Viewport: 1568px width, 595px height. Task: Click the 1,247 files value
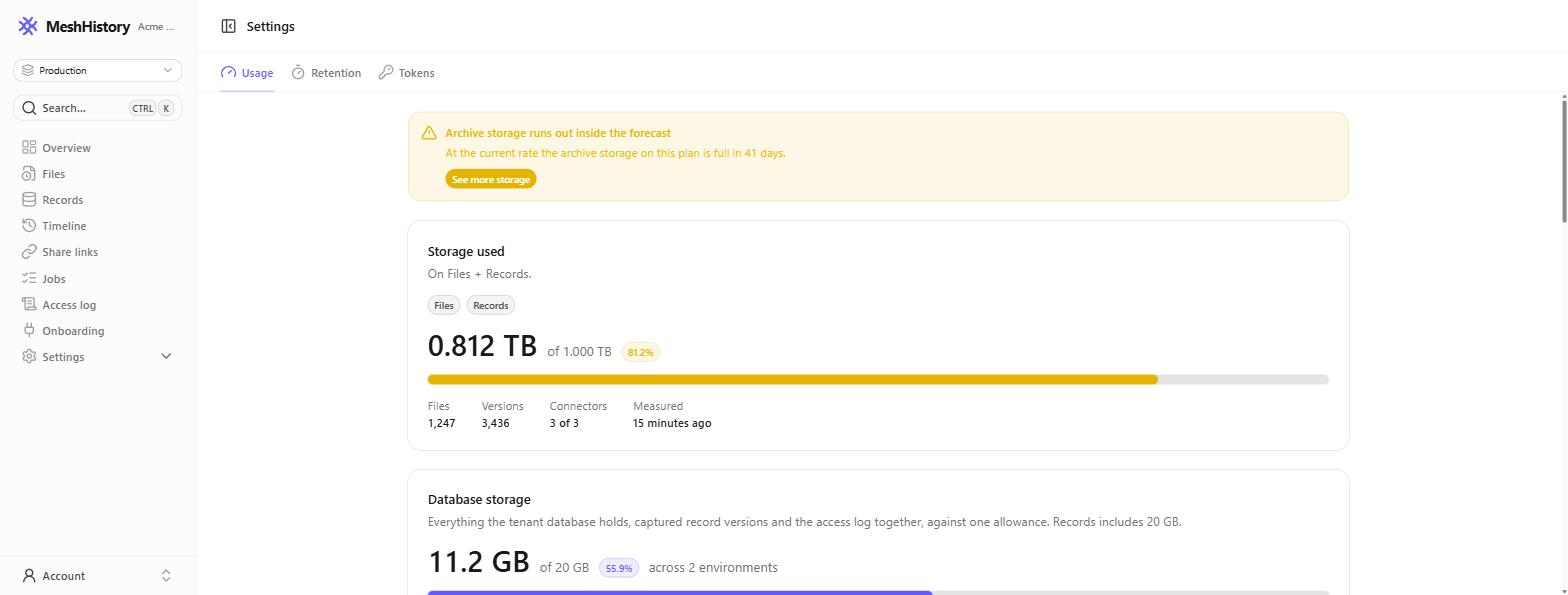441,424
